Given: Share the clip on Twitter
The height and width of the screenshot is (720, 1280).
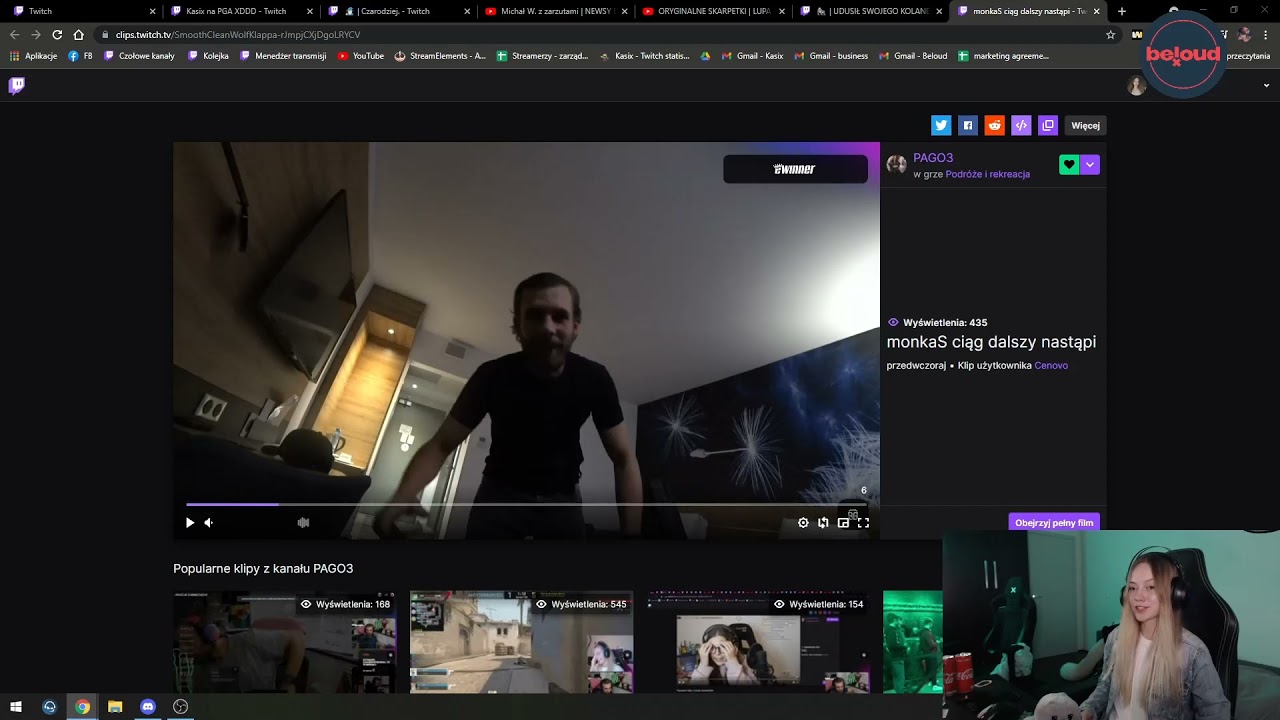Looking at the screenshot, I should [x=941, y=125].
